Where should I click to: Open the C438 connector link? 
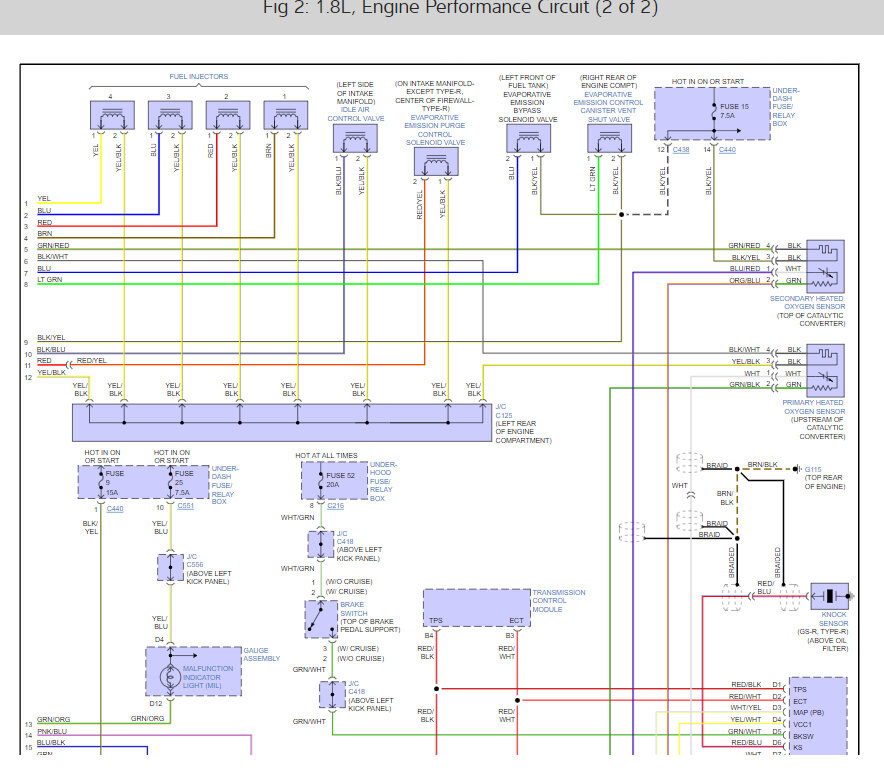[680, 149]
